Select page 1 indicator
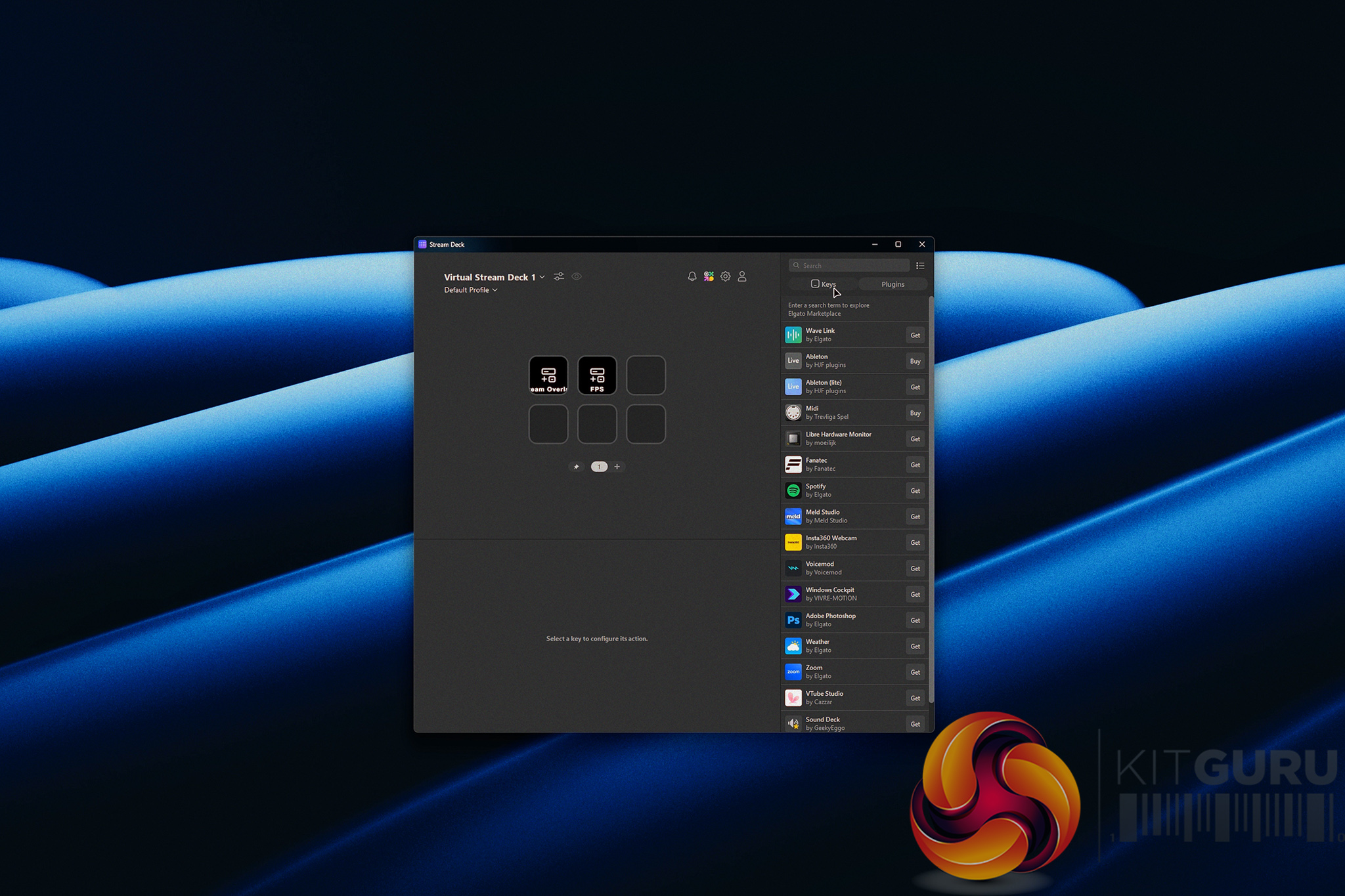Screen dimensions: 1345x896 599,467
